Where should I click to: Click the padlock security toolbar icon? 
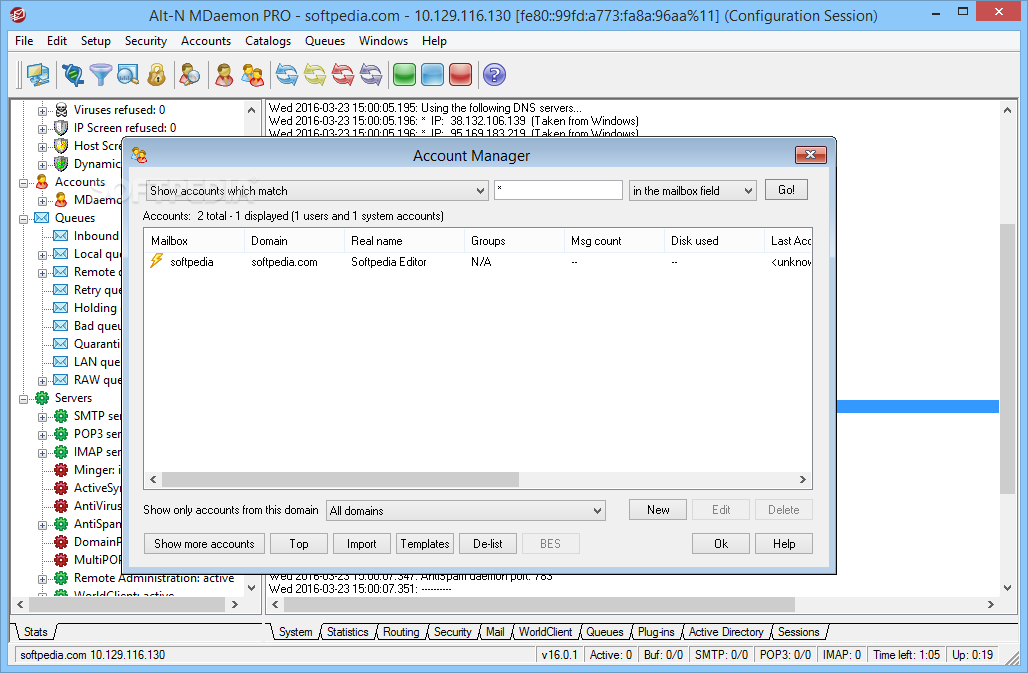pyautogui.click(x=156, y=75)
